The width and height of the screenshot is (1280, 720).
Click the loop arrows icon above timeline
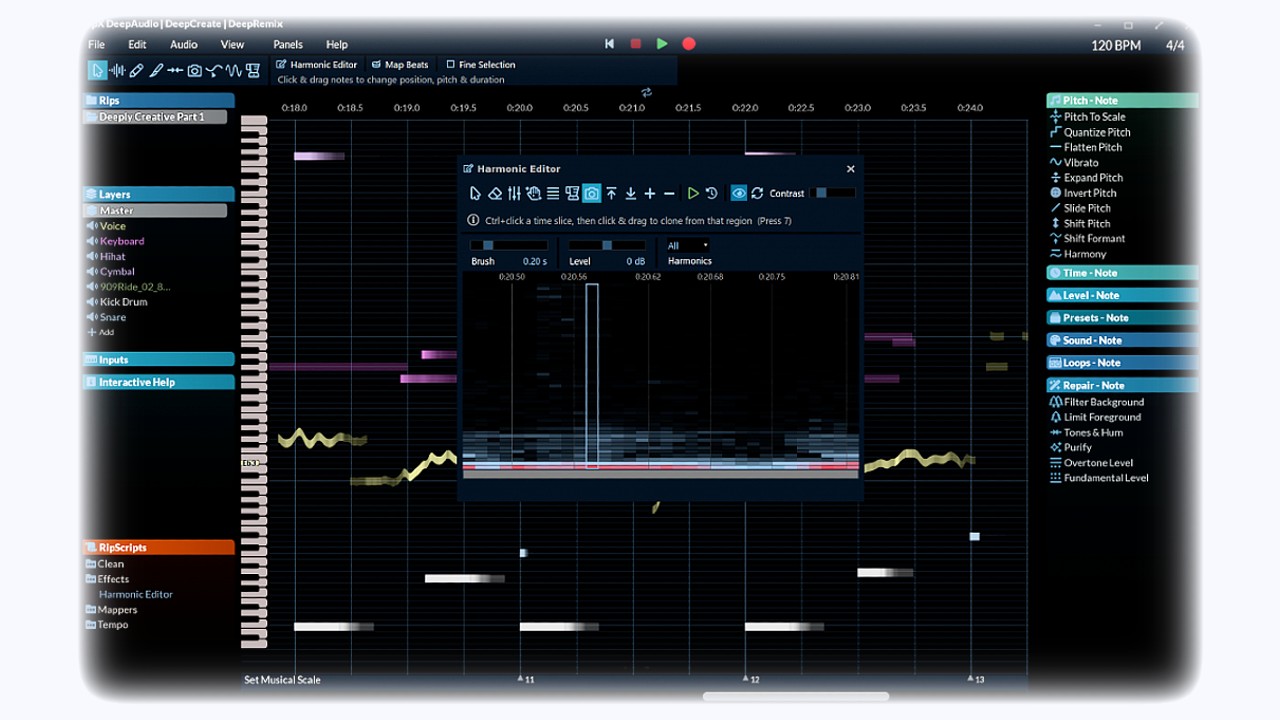pos(646,93)
